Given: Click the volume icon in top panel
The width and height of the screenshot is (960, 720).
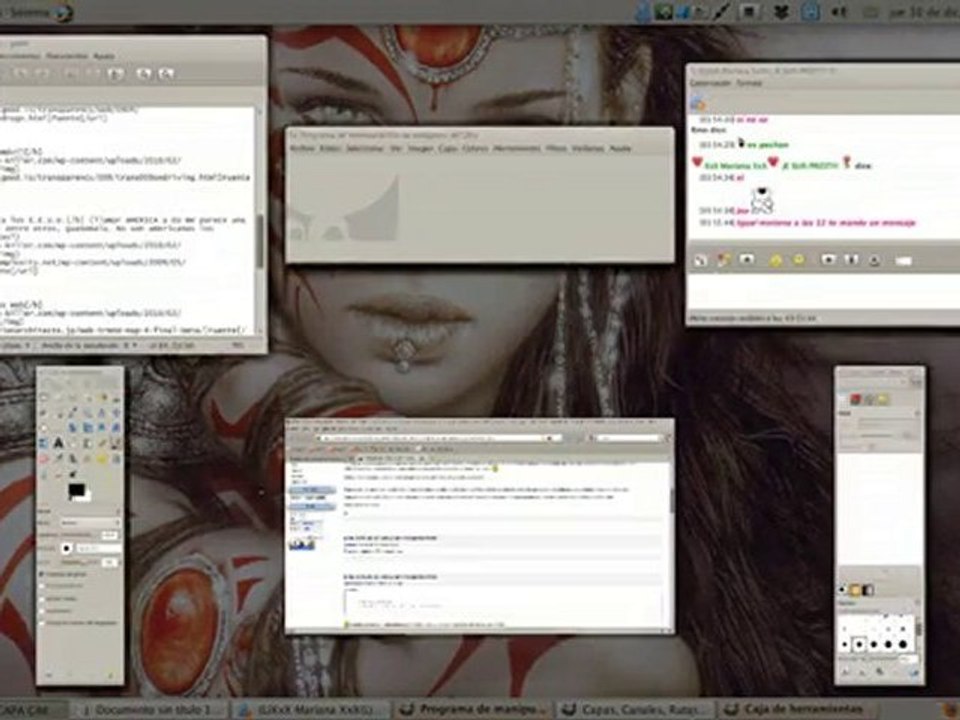Looking at the screenshot, I should [x=839, y=12].
